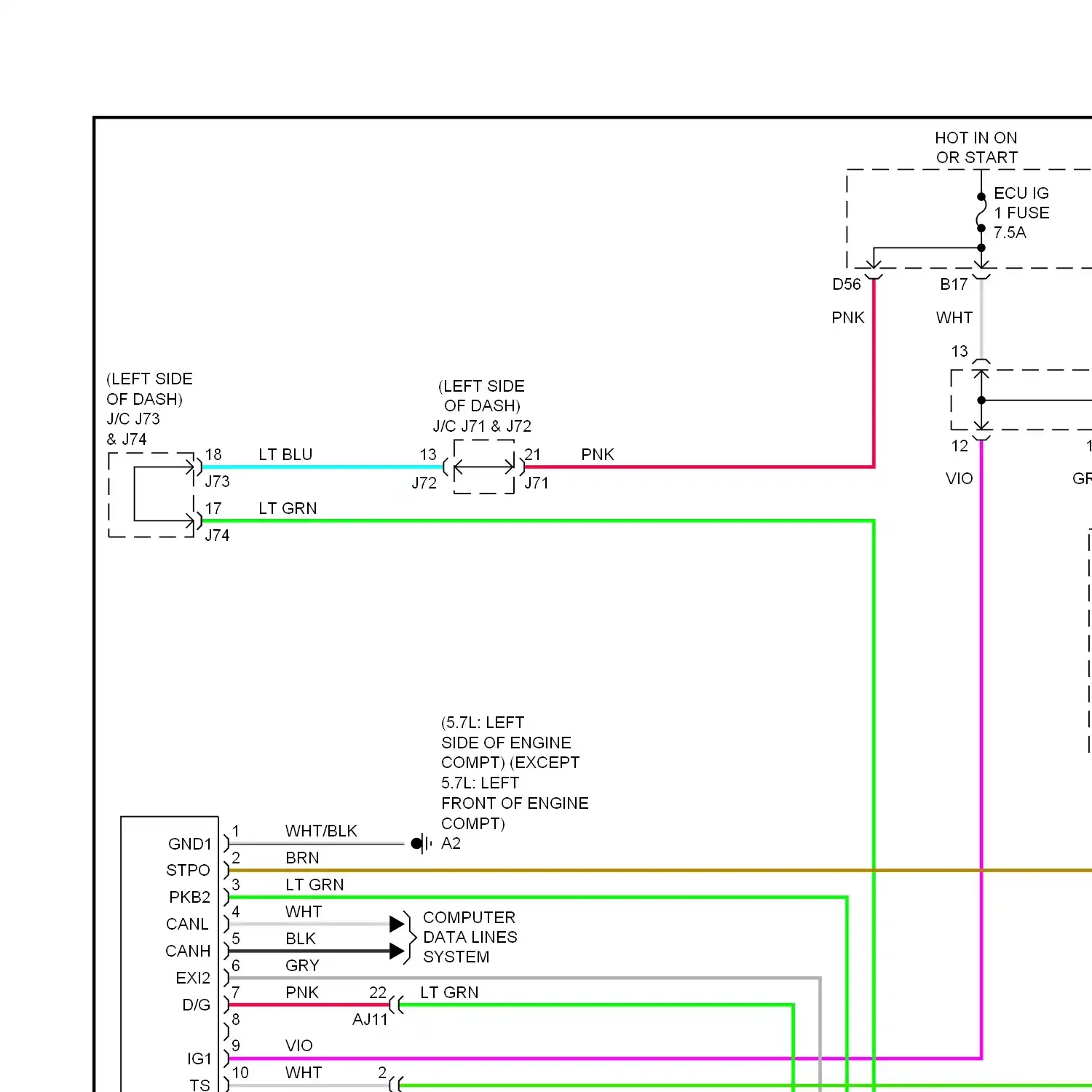Click the "WHT/BLK" wire label
Viewport: 1092px width, 1092px height.
click(x=321, y=831)
